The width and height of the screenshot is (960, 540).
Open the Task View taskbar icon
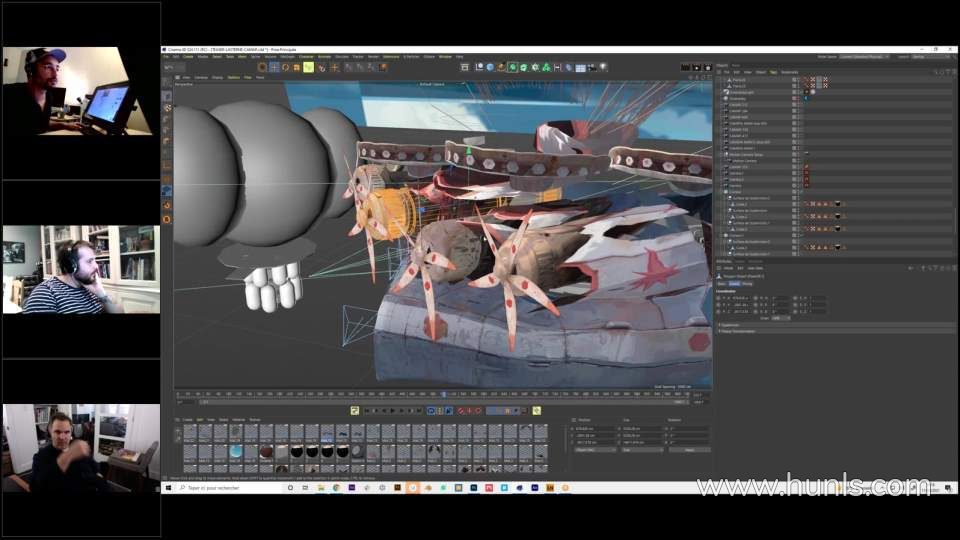click(x=305, y=488)
